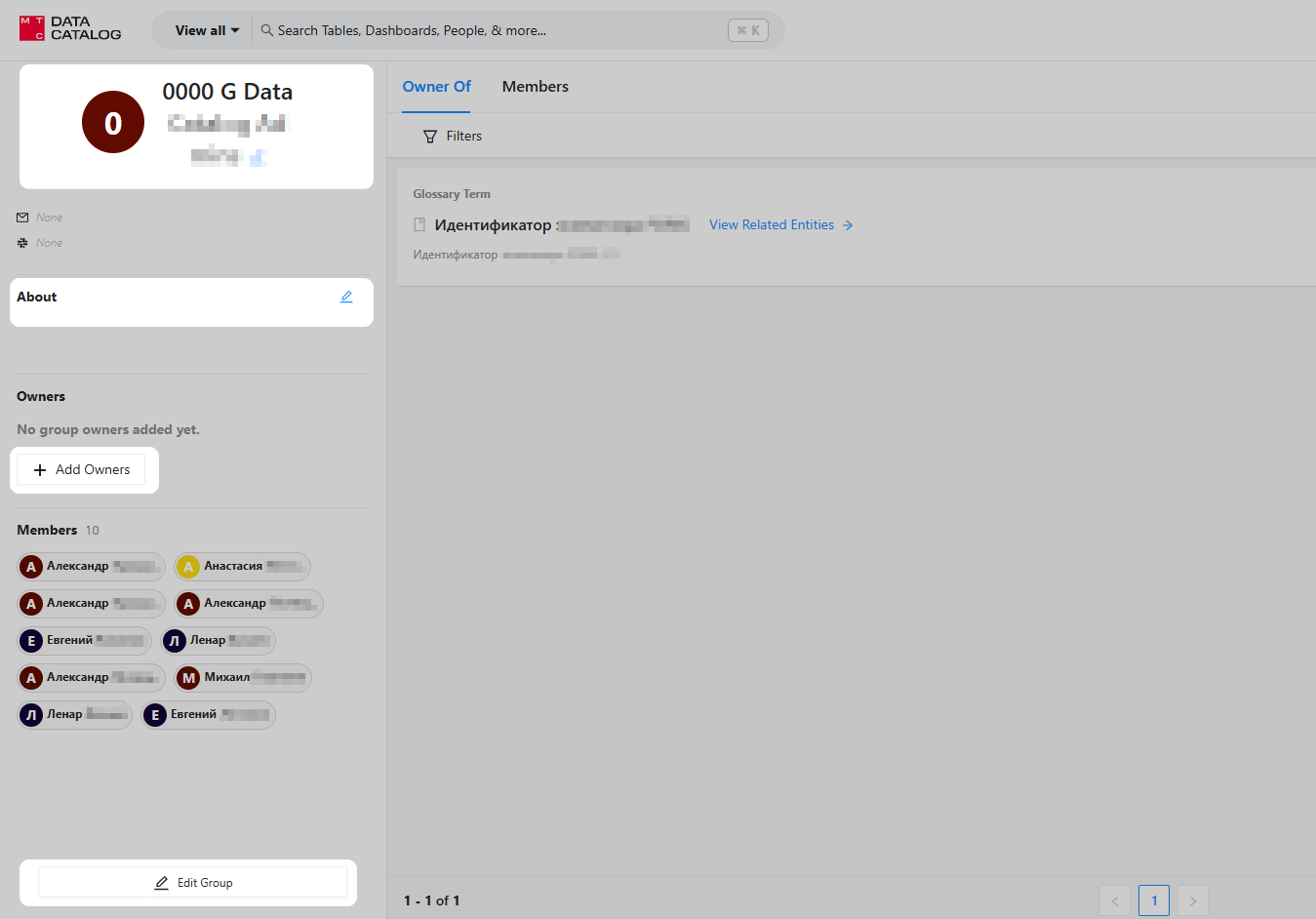The height and width of the screenshot is (919, 1316).
Task: Switch to the Members tab
Action: [x=535, y=87]
